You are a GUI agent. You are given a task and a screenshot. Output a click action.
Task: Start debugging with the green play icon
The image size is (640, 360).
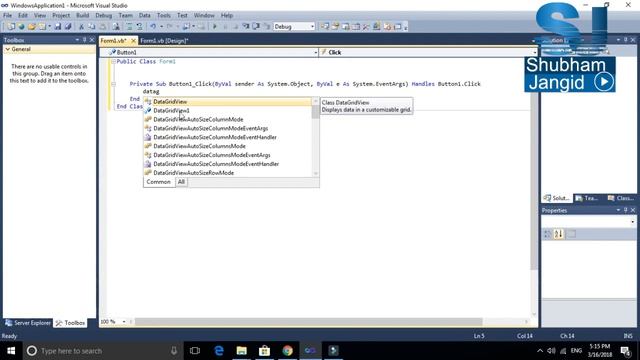pos(215,27)
